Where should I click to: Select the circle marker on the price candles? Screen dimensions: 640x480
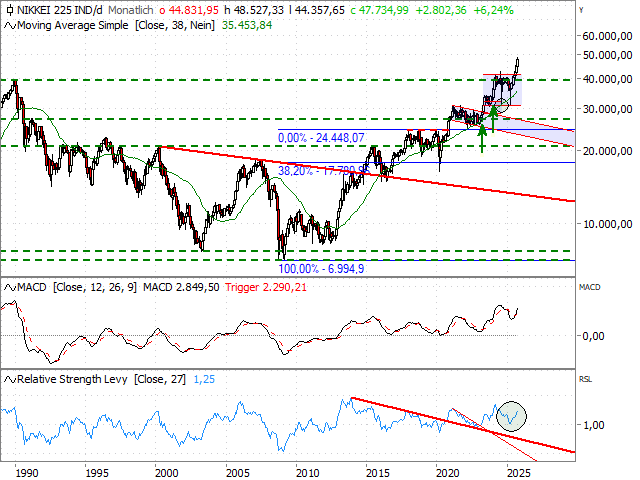(x=502, y=103)
